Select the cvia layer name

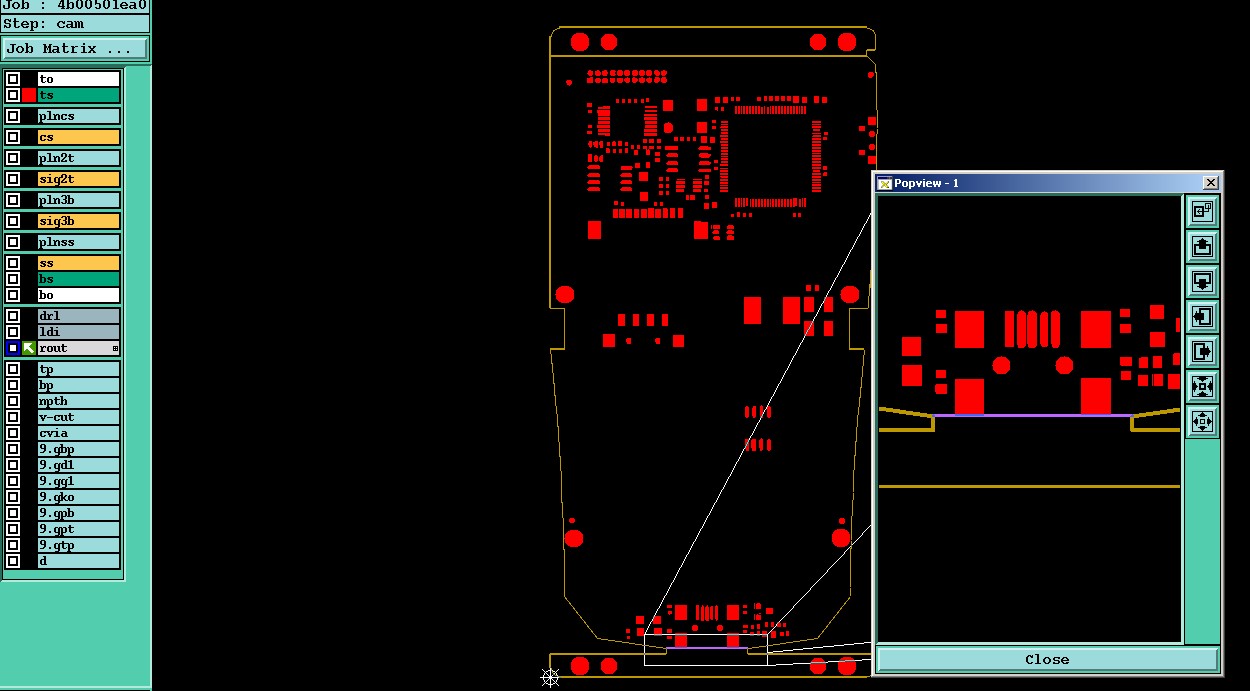(x=78, y=433)
